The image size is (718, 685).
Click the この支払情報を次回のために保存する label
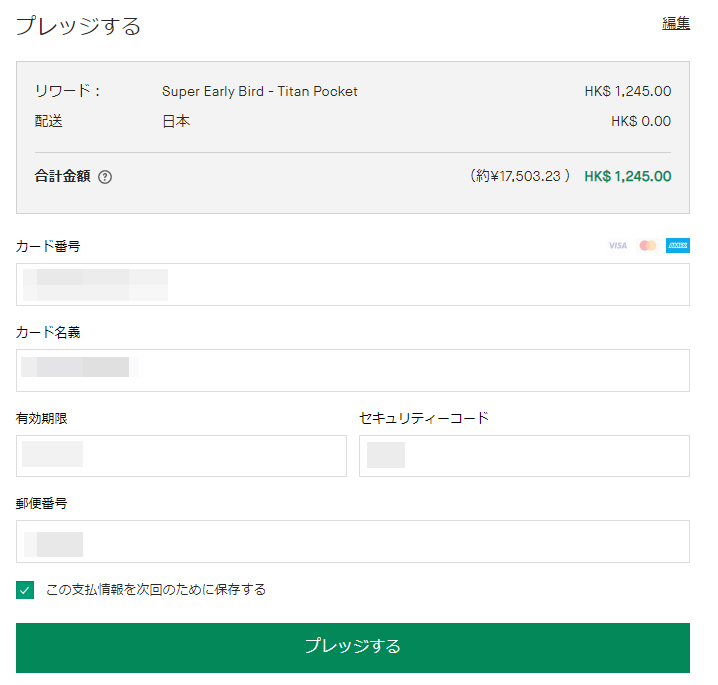[156, 590]
